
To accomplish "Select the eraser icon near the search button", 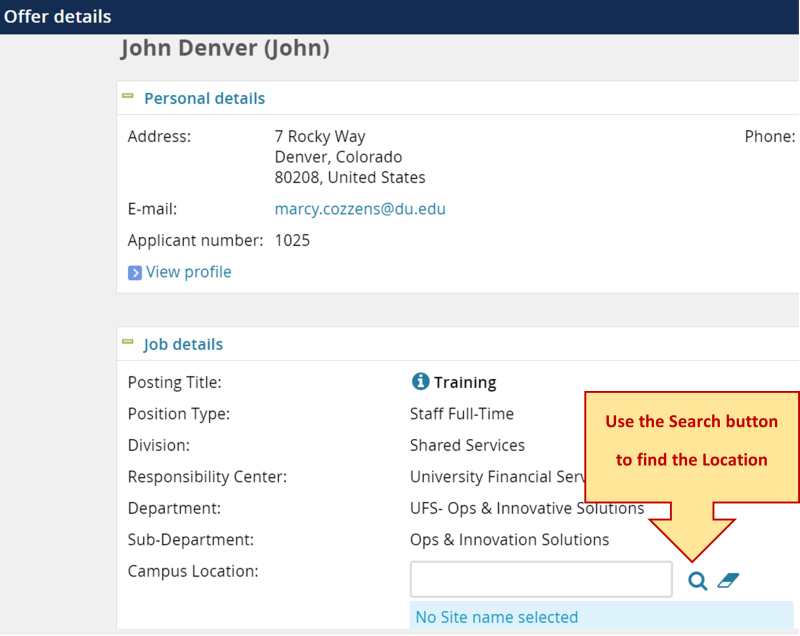I will coord(728,579).
